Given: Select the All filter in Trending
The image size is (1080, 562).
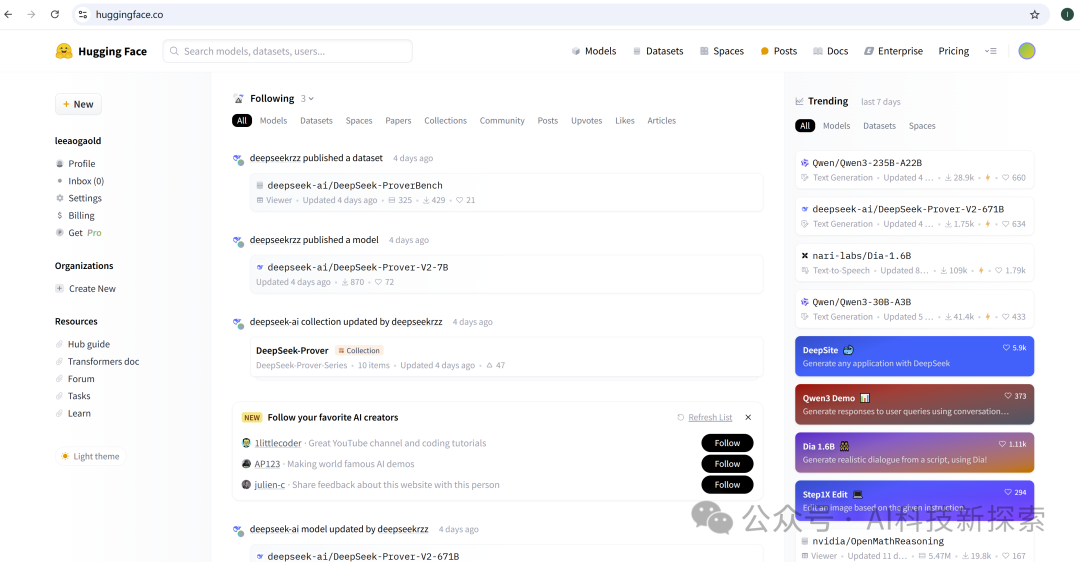Looking at the screenshot, I should [805, 126].
